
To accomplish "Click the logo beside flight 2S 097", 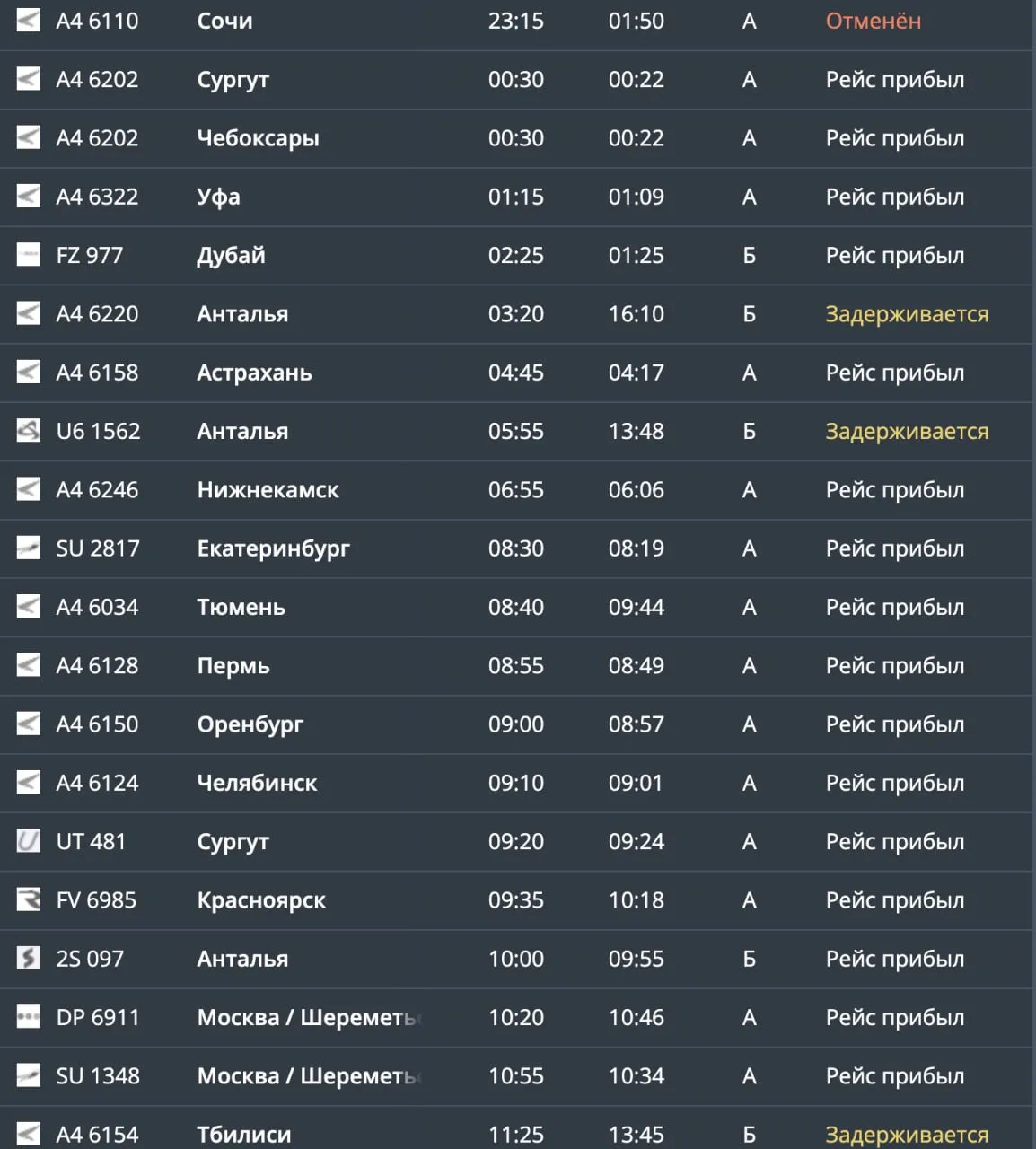I will tap(29, 959).
